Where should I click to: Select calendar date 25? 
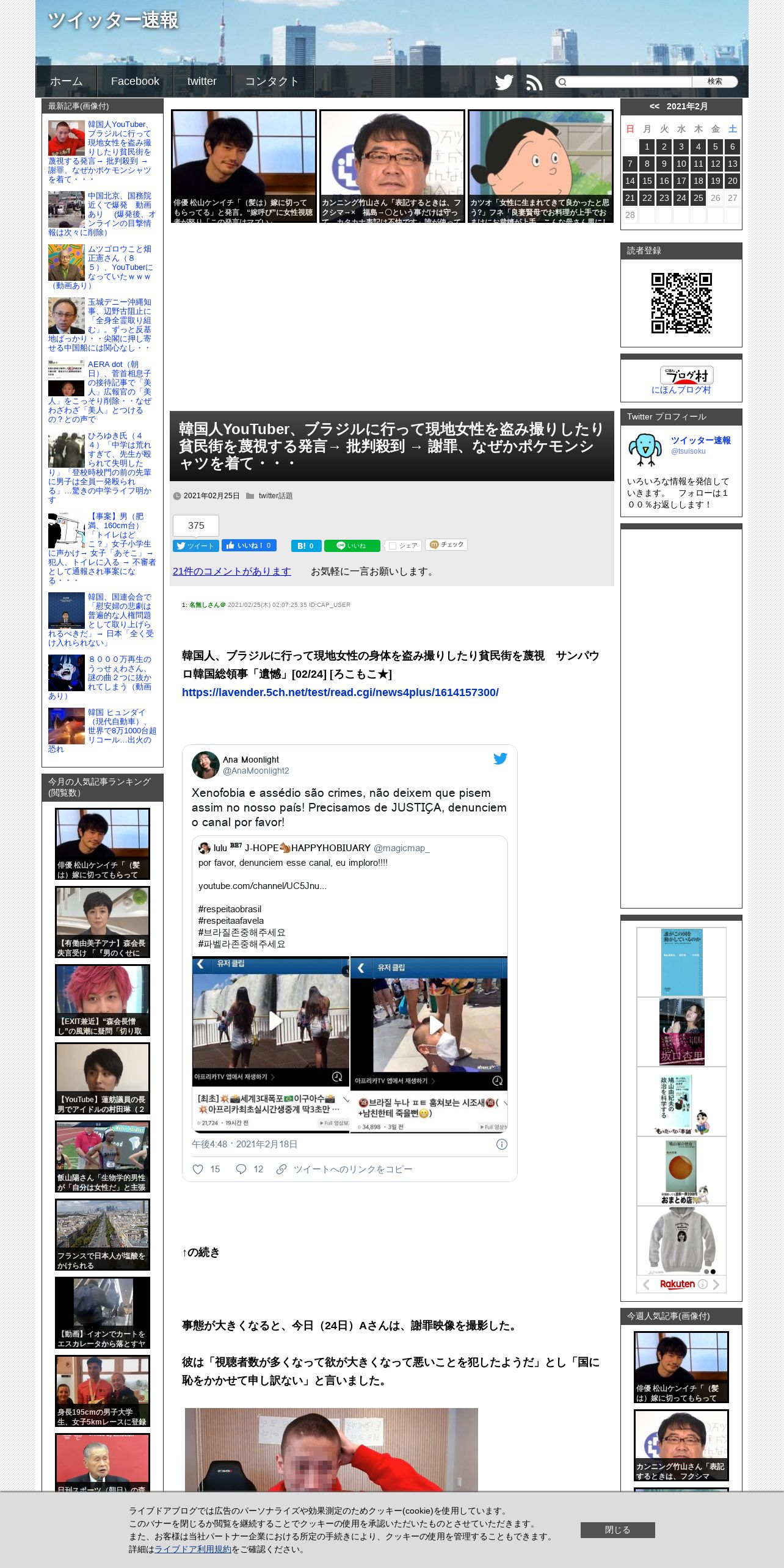699,198
